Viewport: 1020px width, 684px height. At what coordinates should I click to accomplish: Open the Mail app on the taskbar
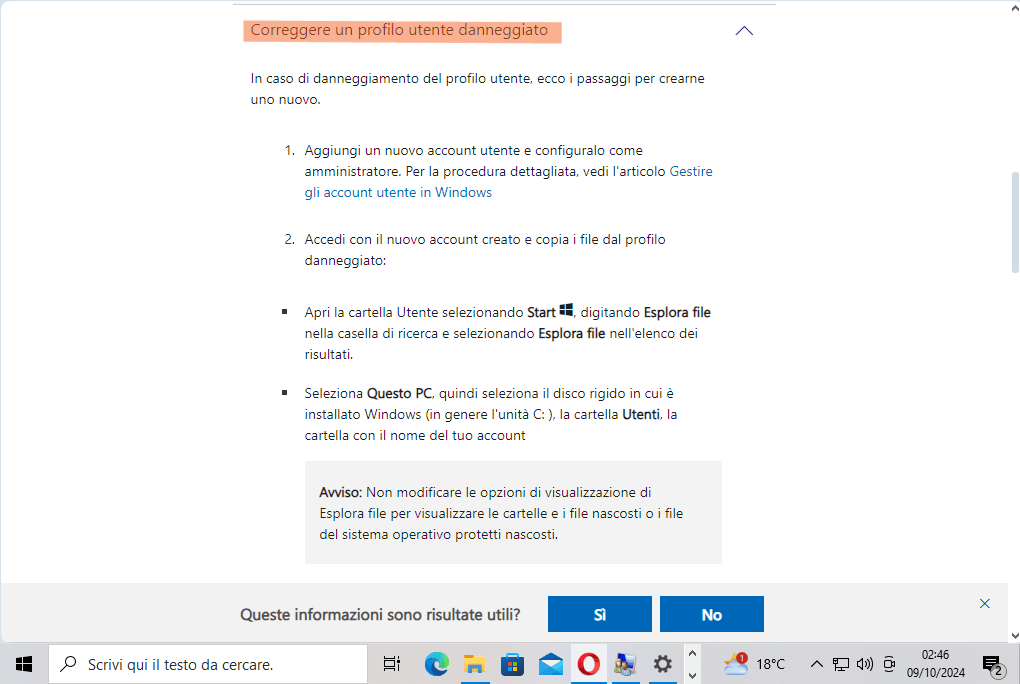click(x=550, y=663)
